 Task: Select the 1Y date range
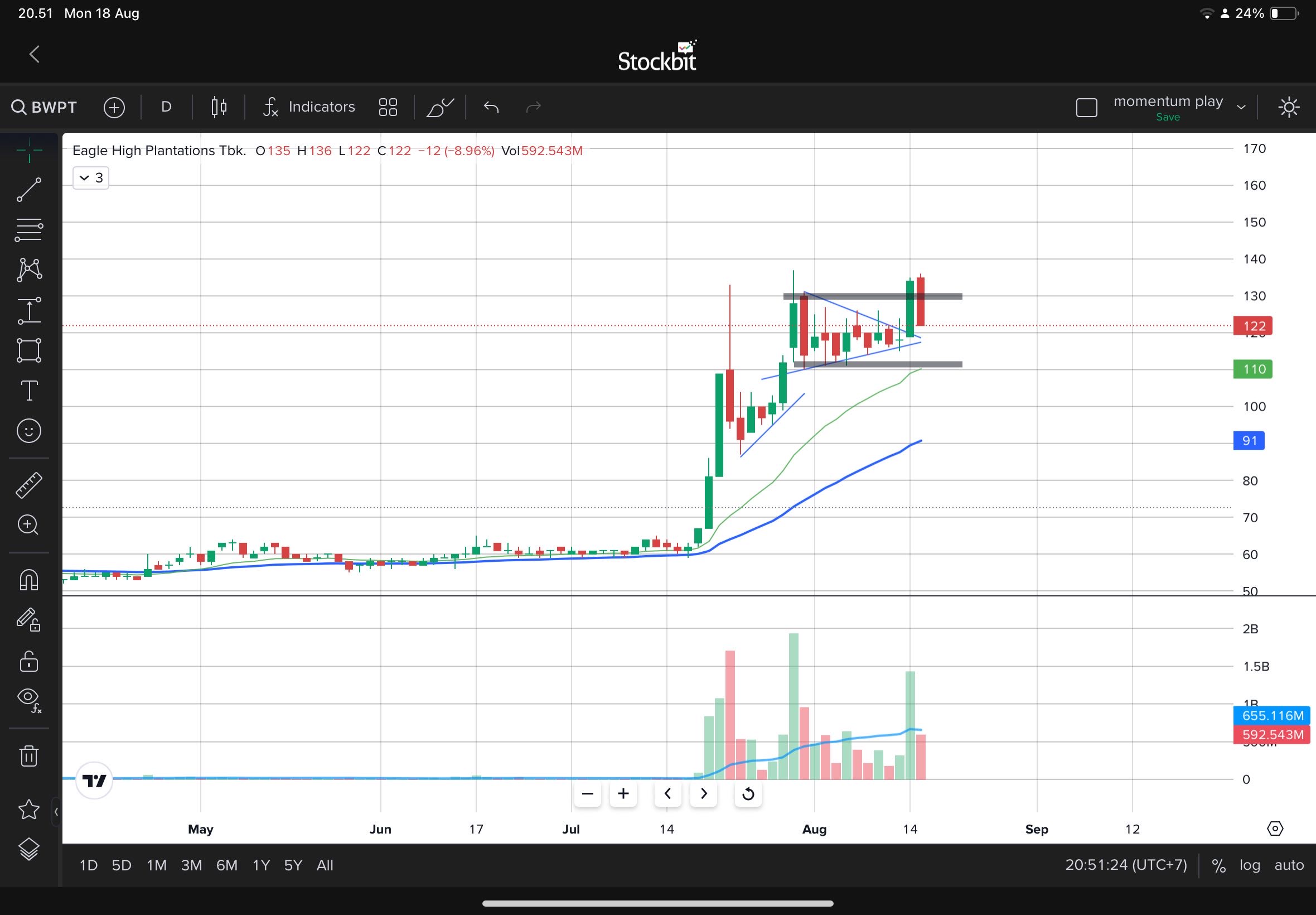[260, 865]
